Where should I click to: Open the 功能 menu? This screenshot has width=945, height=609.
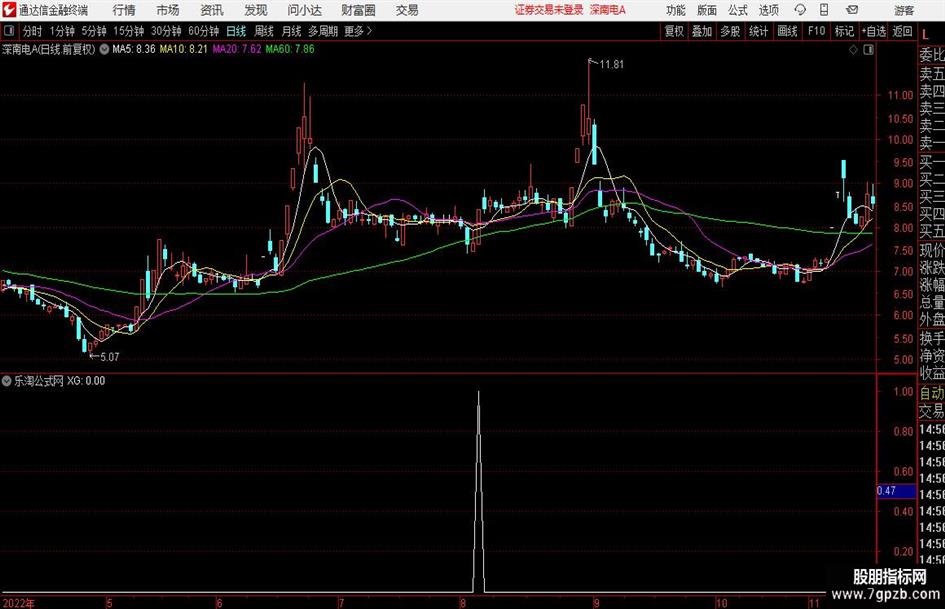(x=676, y=10)
